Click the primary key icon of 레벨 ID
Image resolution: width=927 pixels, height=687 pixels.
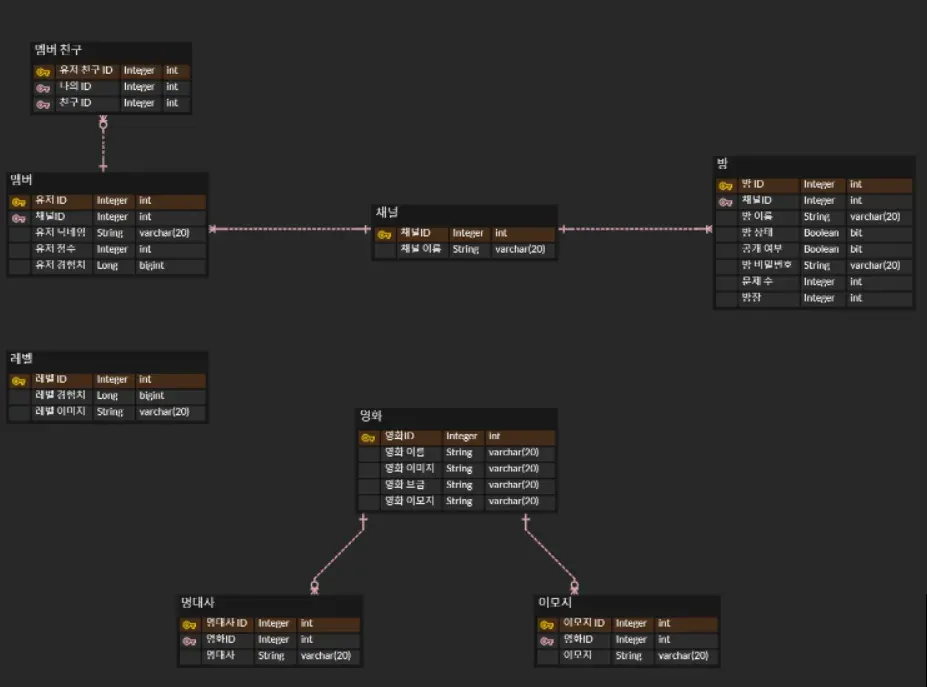pos(19,381)
